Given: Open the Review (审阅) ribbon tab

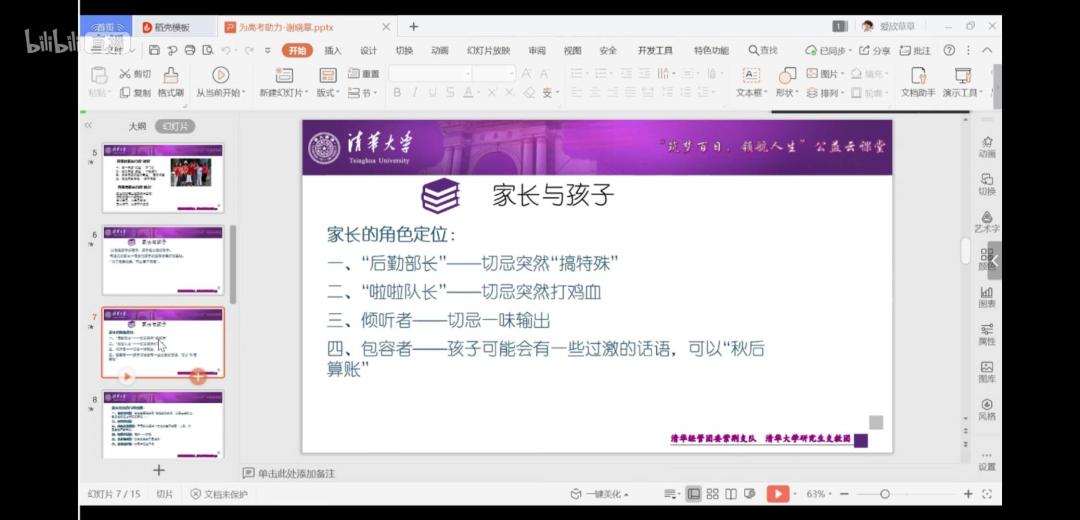Looking at the screenshot, I should [537, 50].
